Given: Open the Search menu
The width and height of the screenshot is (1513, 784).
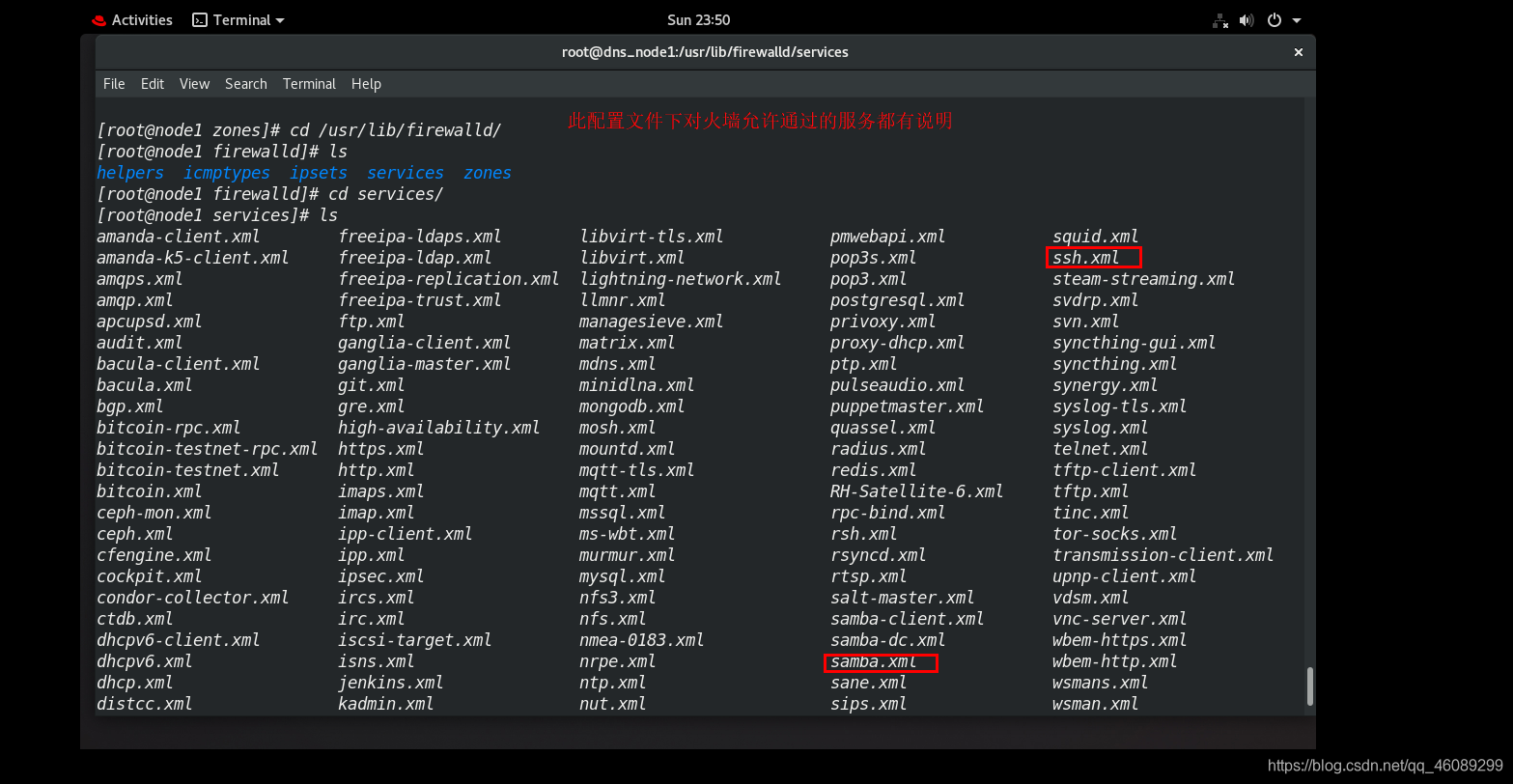Looking at the screenshot, I should point(246,84).
